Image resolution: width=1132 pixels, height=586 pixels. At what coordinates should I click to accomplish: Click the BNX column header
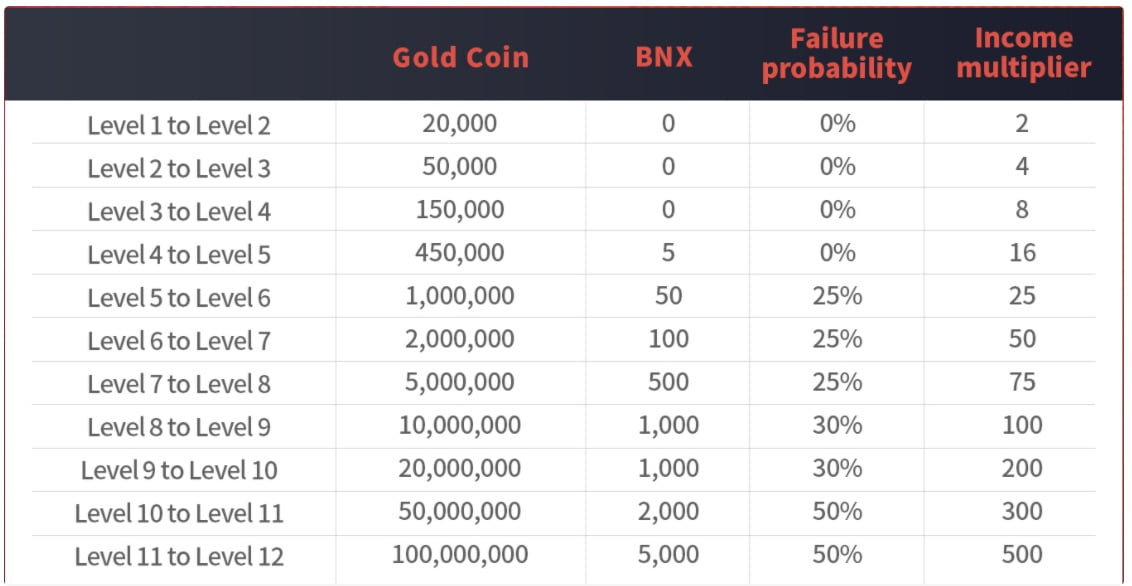pos(664,58)
